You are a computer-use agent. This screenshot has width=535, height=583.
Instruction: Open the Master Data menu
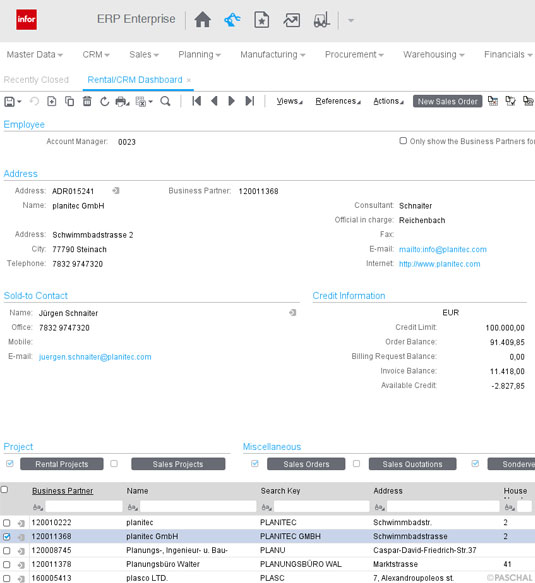coord(35,55)
